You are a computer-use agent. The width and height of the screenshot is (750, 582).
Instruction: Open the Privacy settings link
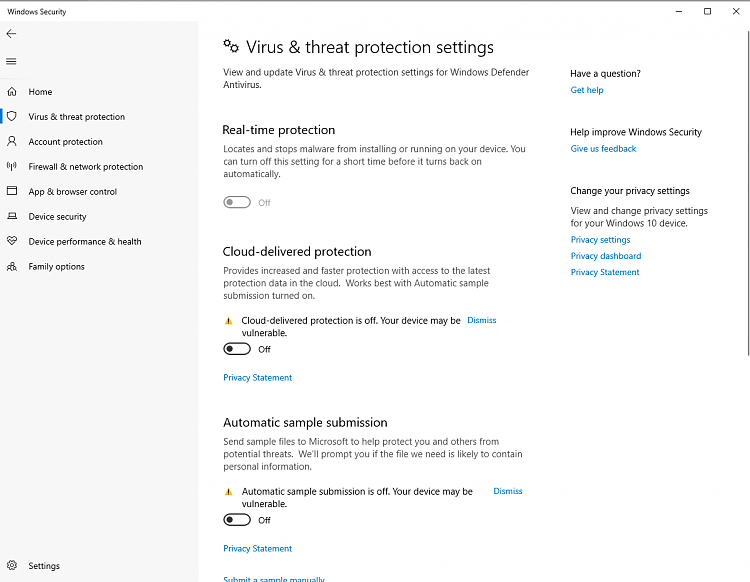click(x=600, y=240)
